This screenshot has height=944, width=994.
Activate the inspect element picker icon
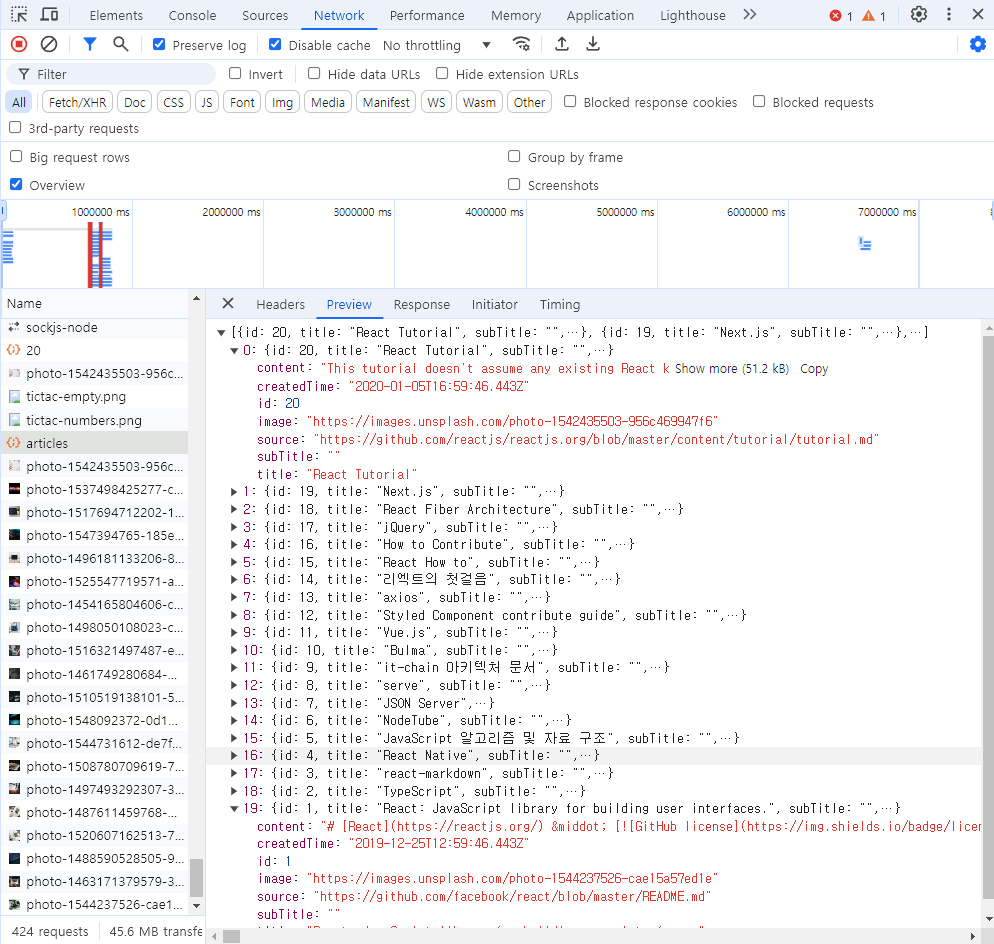pyautogui.click(x=19, y=15)
